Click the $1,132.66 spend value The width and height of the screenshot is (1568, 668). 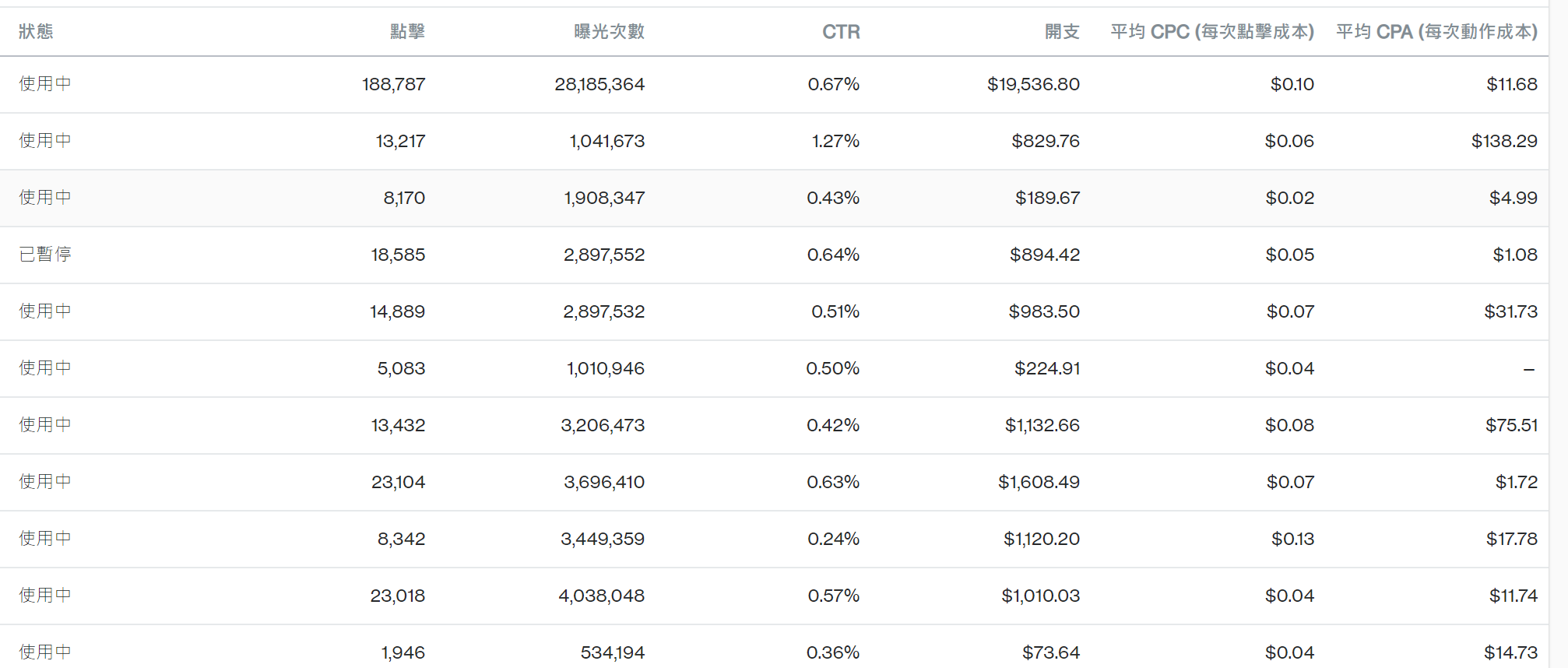[x=1042, y=425]
